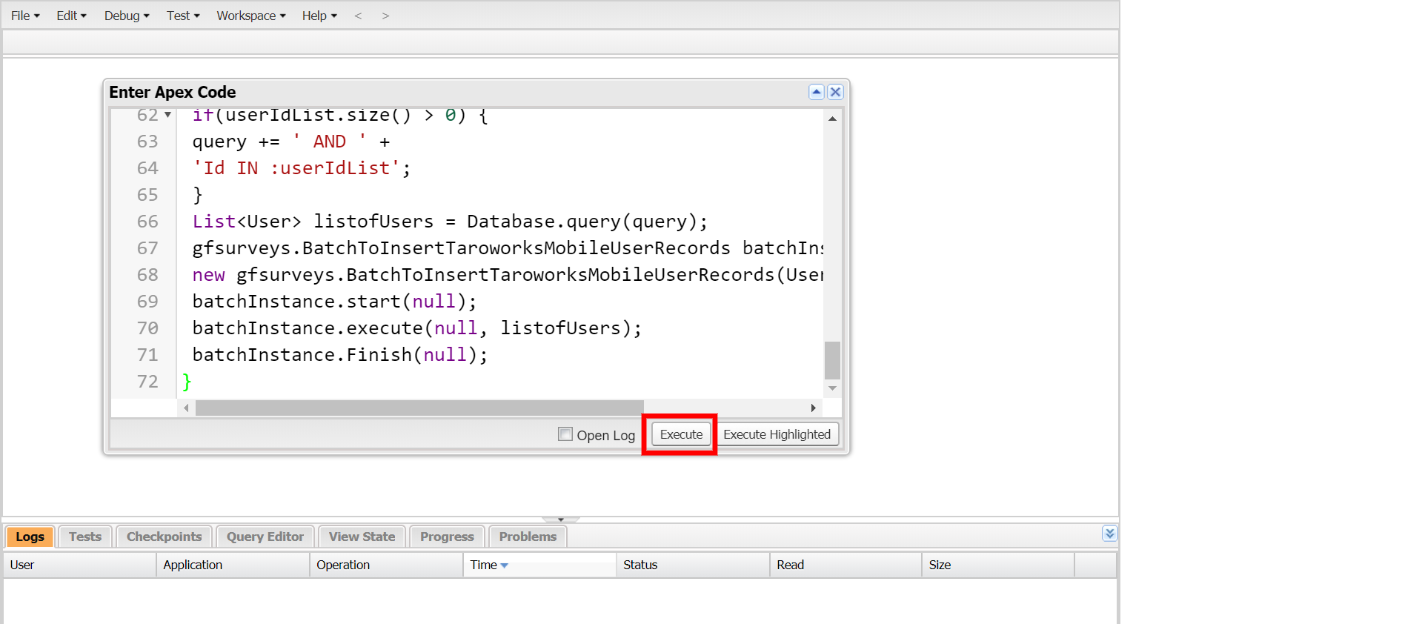Screen dimensions: 1422x624
Task: Click the code editor scroll down arrow
Action: pos(832,388)
